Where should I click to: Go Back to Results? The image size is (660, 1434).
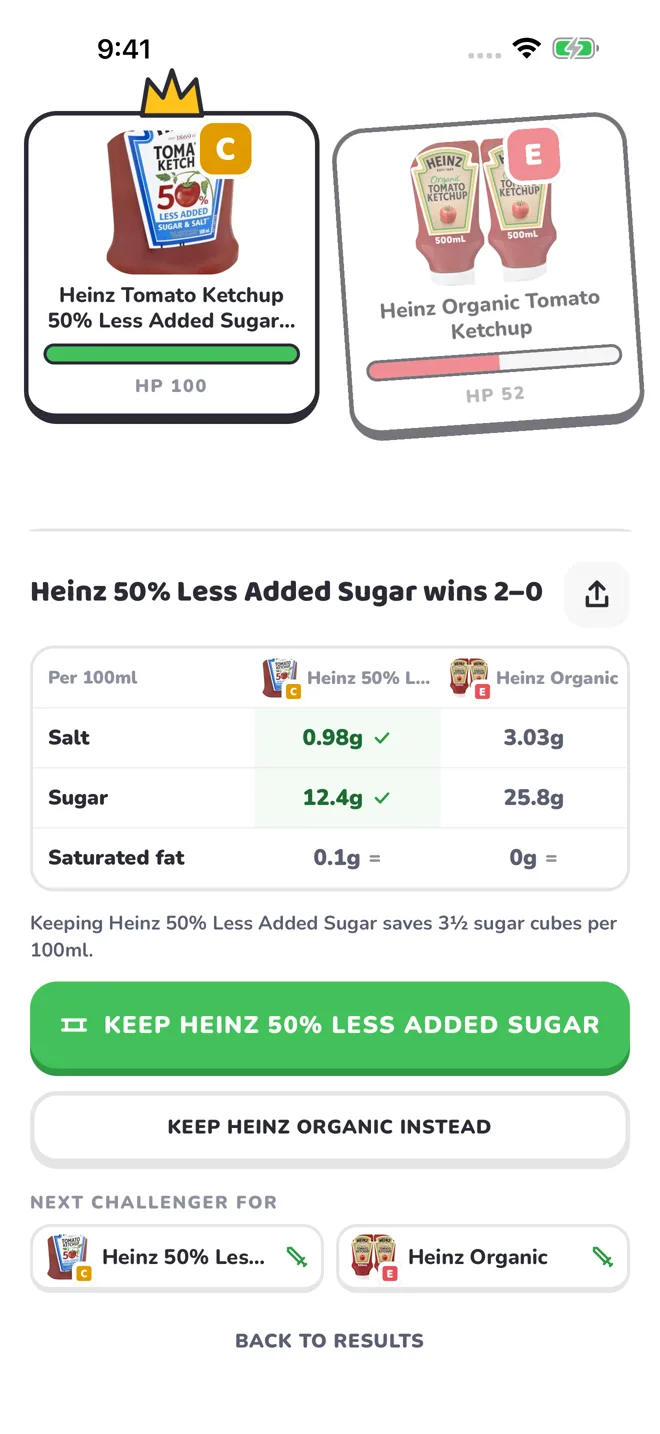pos(330,1341)
